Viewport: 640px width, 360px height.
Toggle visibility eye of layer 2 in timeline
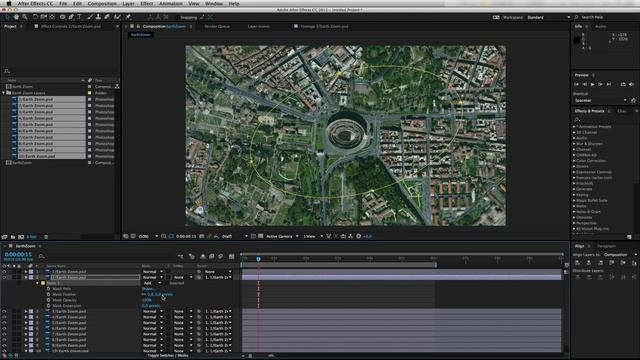[4, 277]
